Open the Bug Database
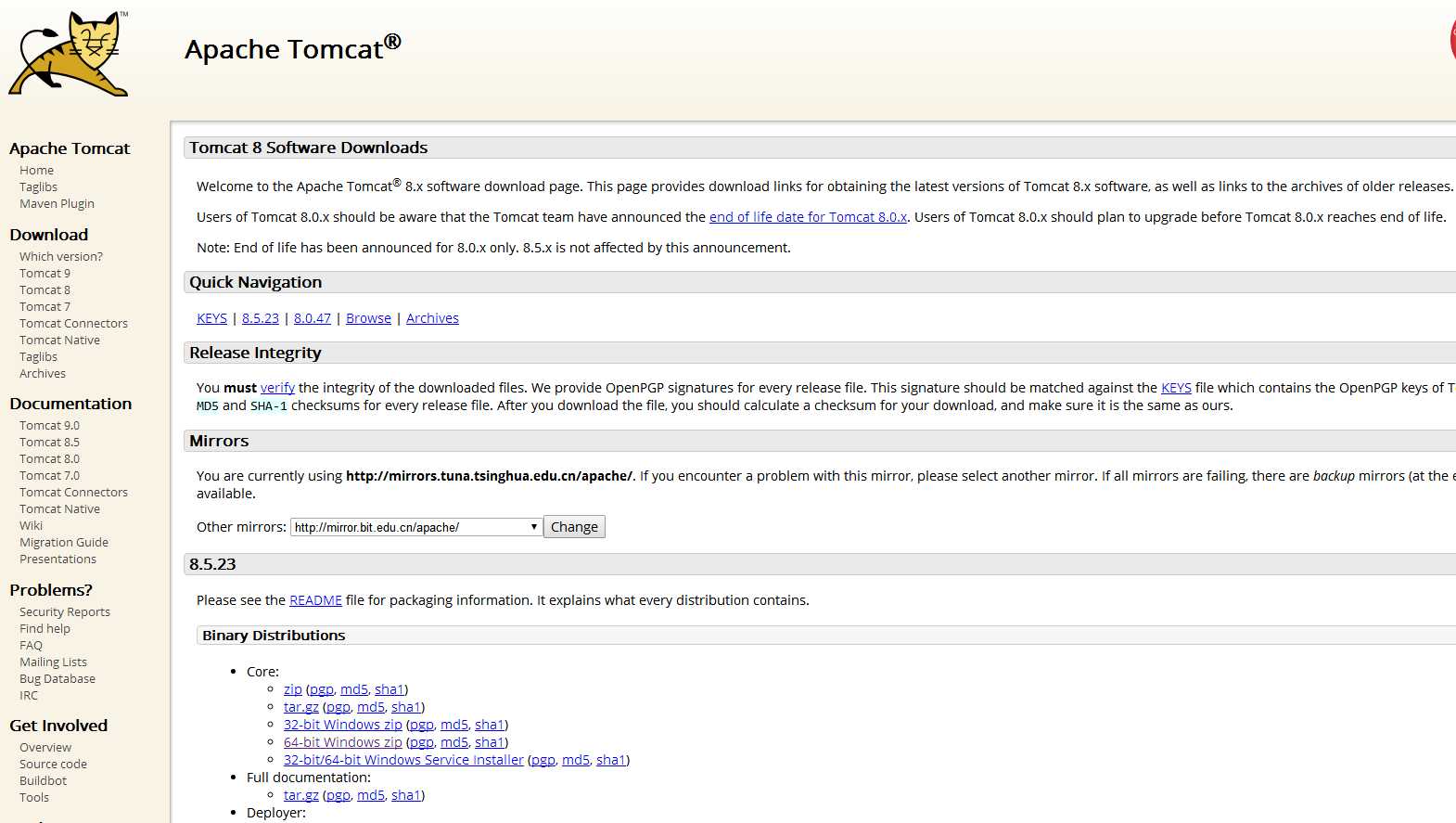This screenshot has height=823, width=1456. 57,679
